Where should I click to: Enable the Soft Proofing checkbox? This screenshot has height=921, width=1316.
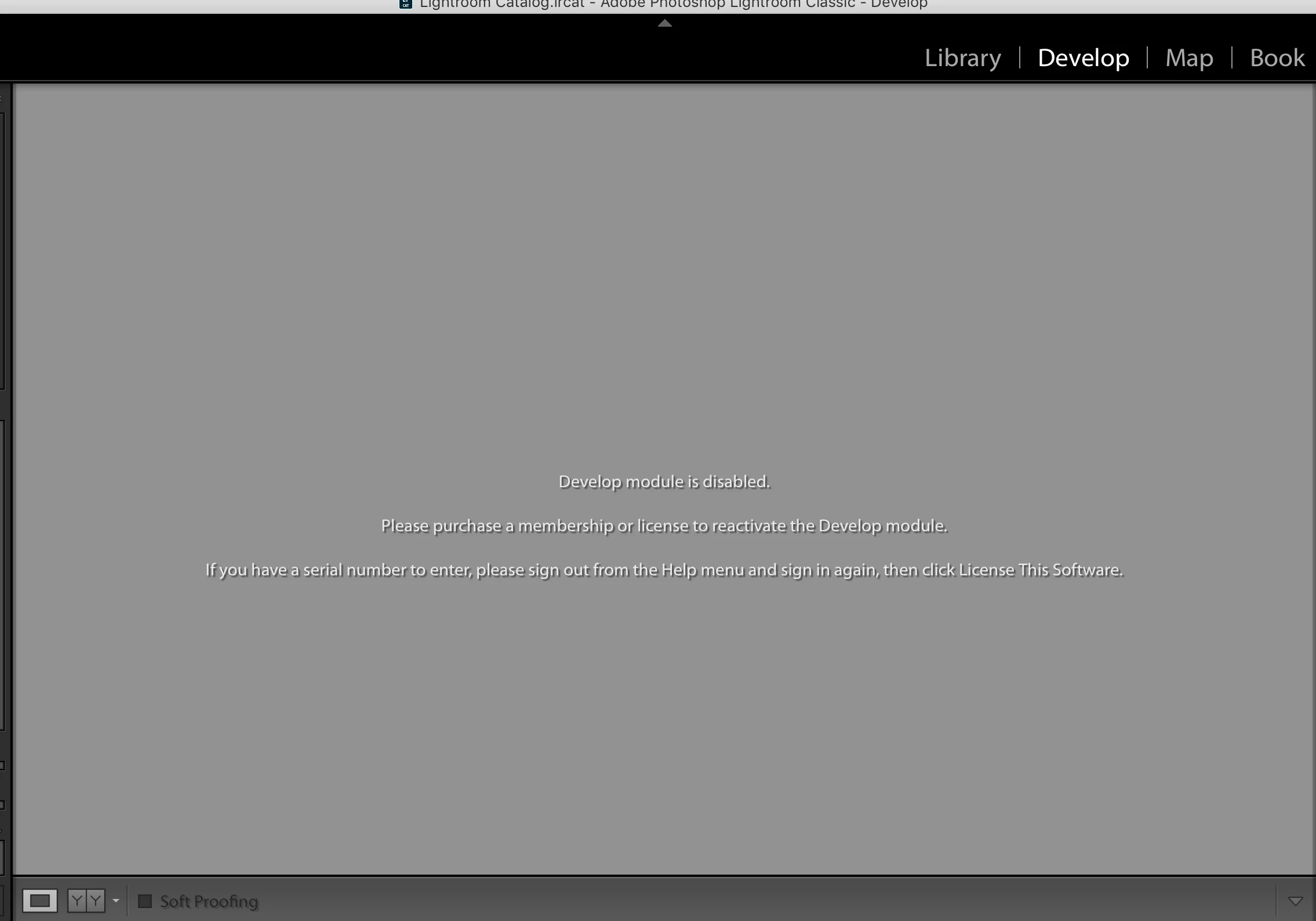145,901
